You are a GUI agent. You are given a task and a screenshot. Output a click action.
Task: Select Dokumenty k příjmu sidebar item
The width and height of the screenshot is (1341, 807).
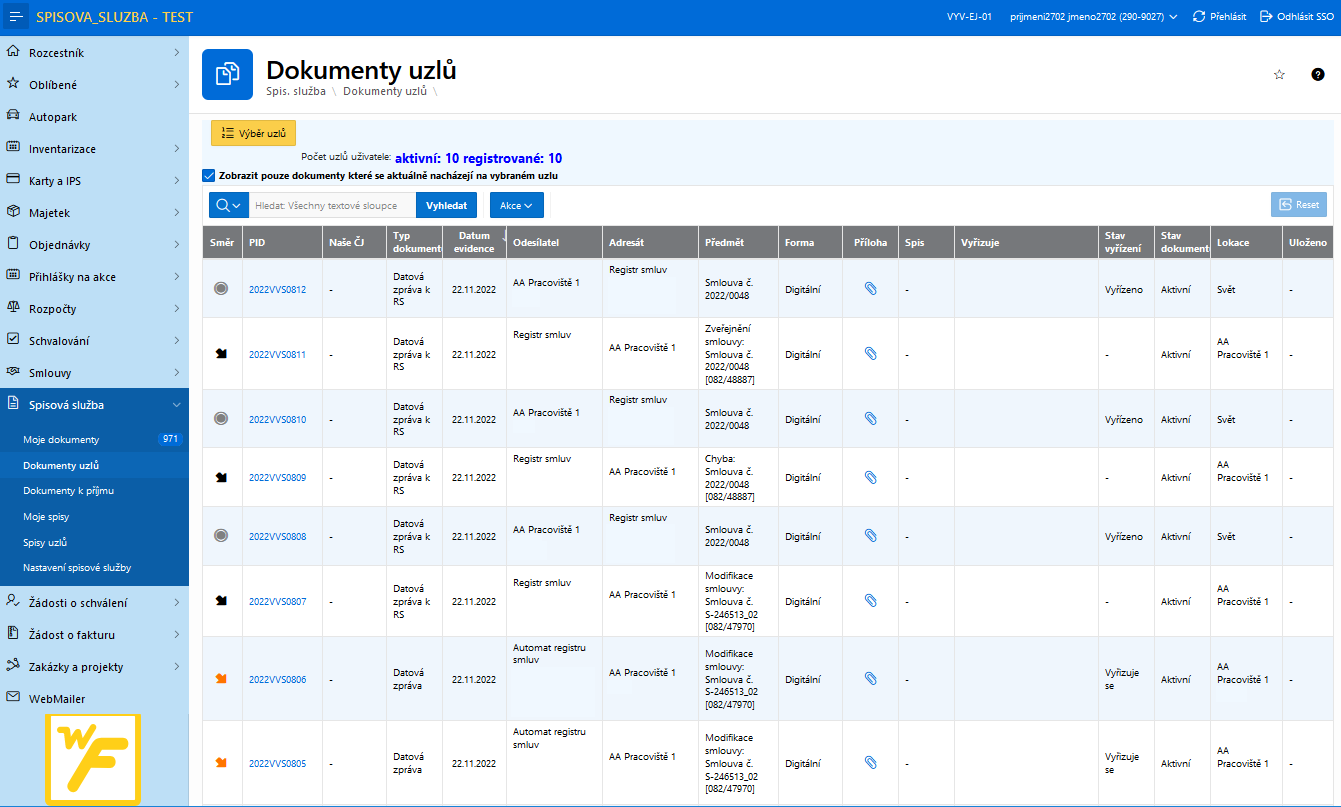pyautogui.click(x=68, y=491)
